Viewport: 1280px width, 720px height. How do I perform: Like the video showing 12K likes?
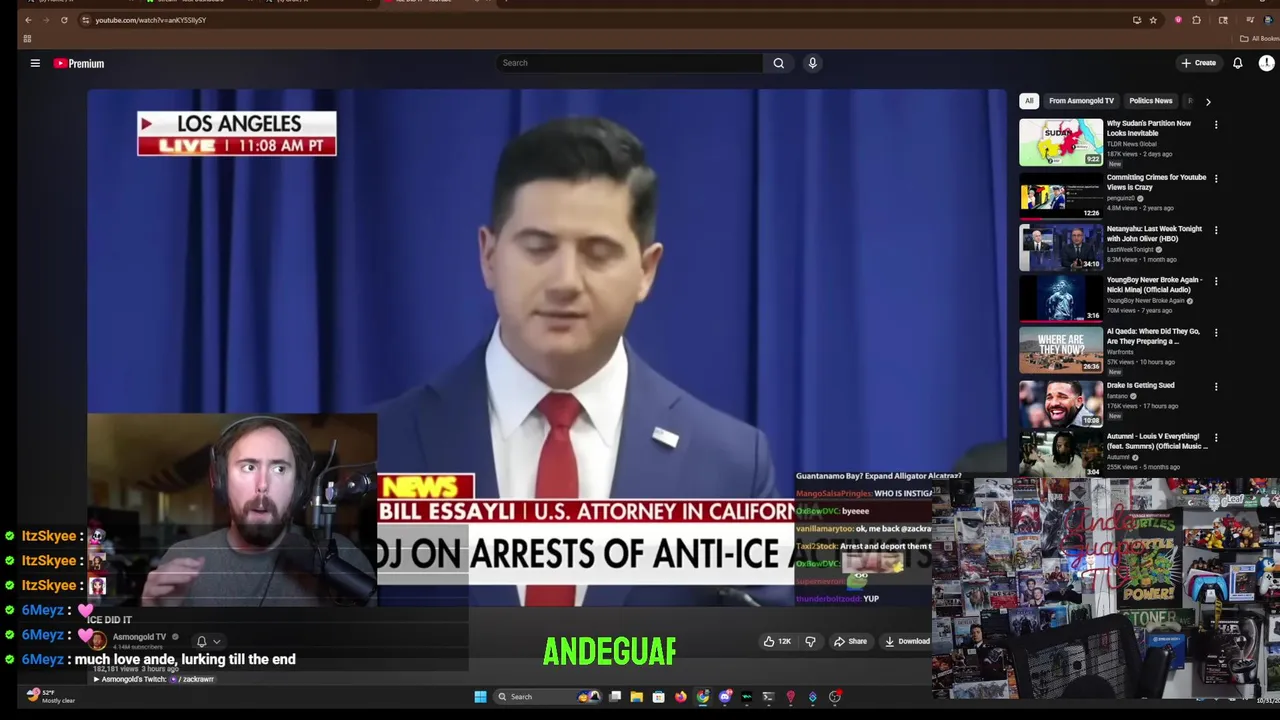(x=777, y=641)
